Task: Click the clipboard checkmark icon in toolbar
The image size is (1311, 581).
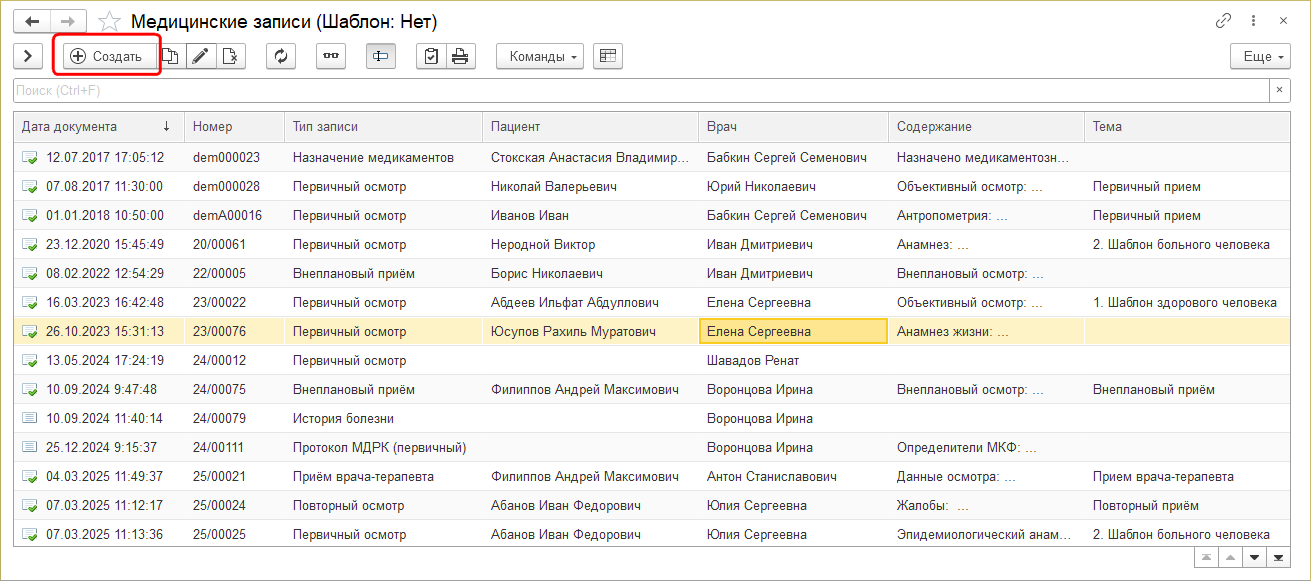Action: [431, 57]
